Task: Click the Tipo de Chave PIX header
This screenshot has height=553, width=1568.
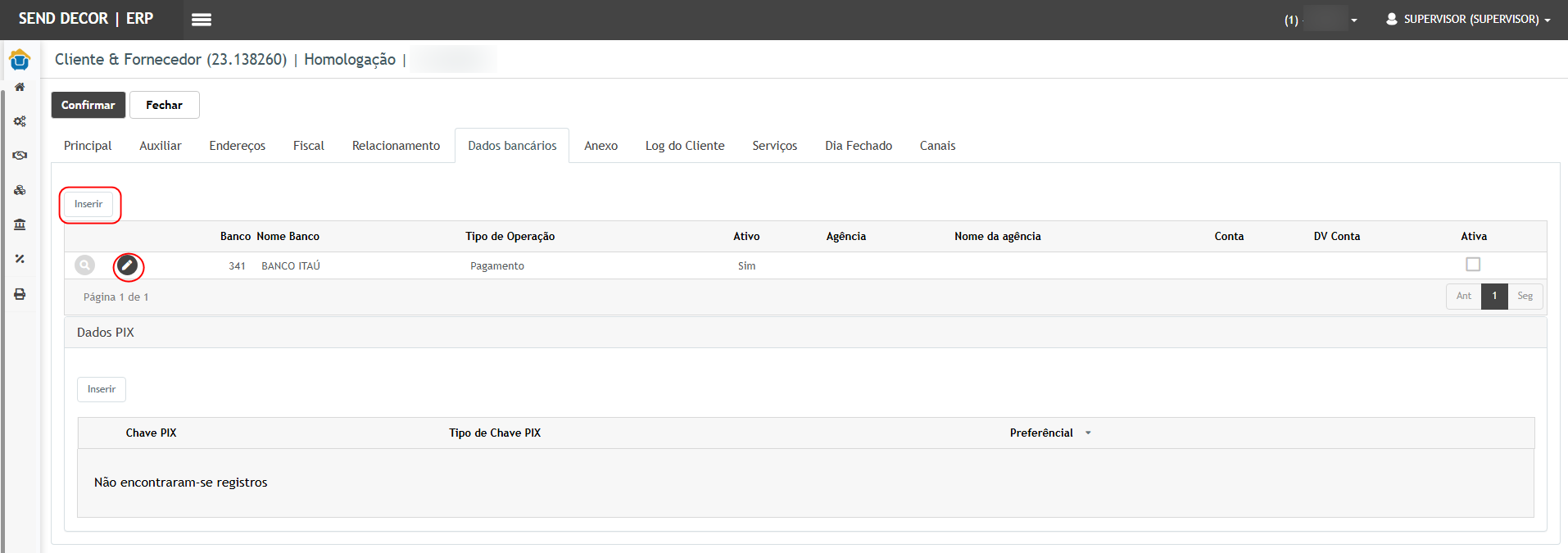Action: [x=495, y=433]
